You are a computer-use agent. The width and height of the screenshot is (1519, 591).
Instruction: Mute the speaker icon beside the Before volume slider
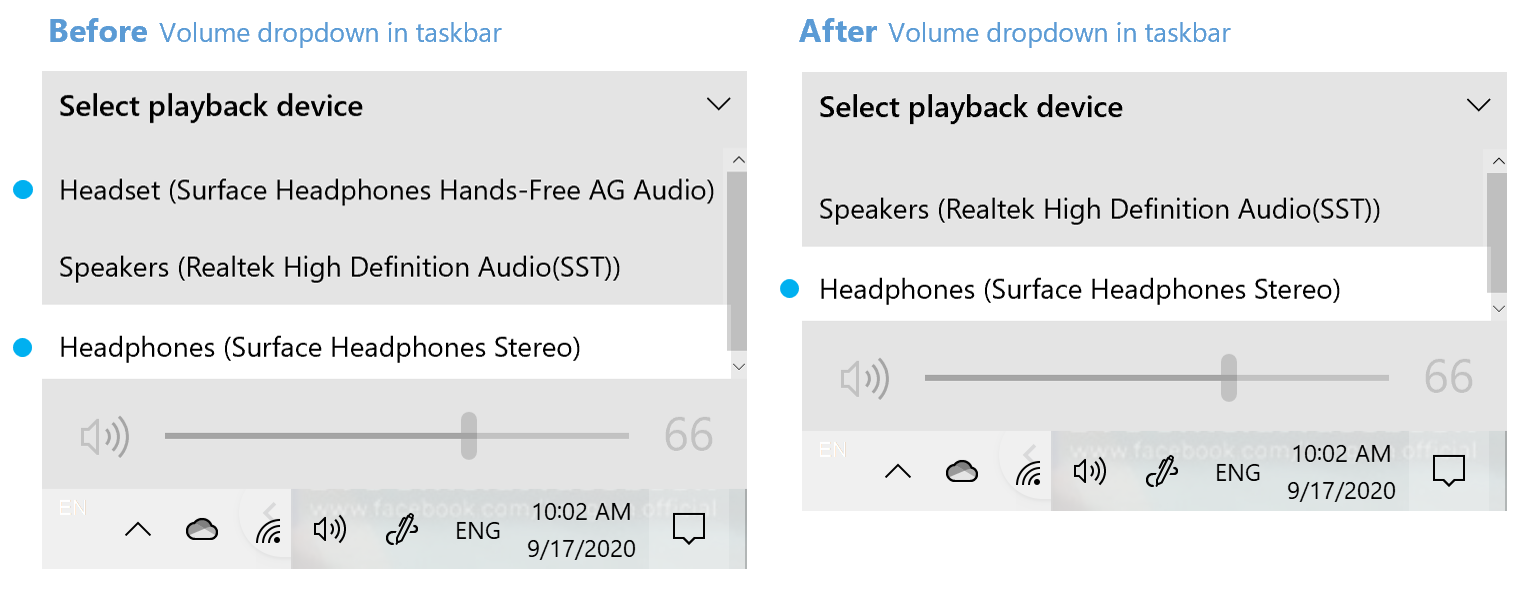105,437
